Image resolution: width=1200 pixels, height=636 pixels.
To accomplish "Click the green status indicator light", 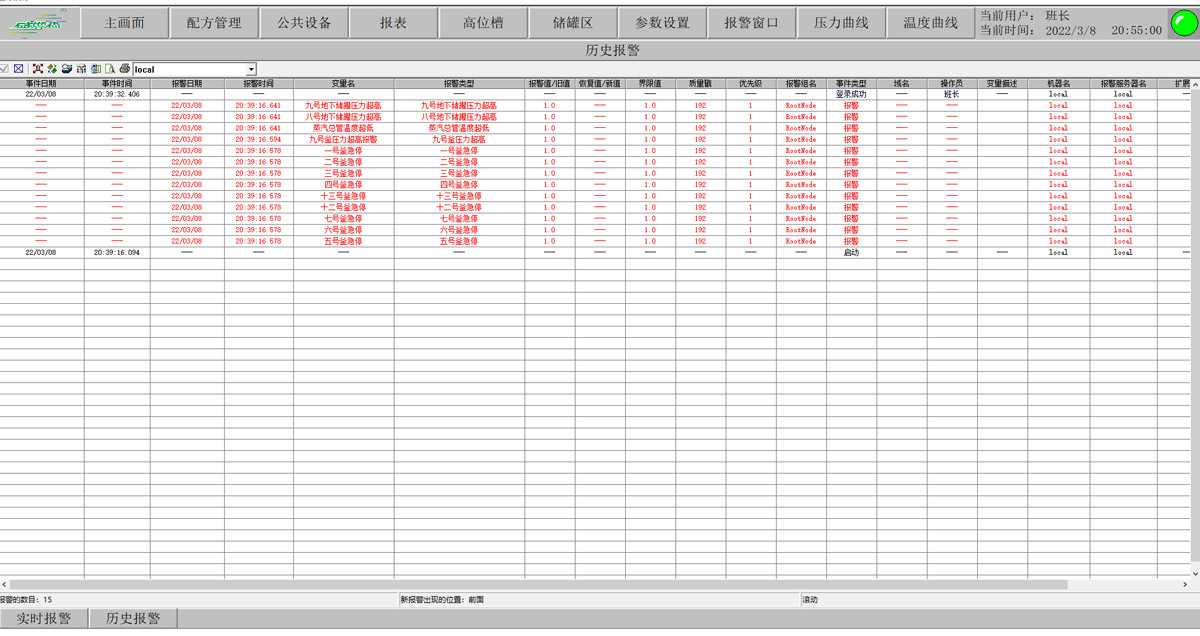I will coord(1183,23).
